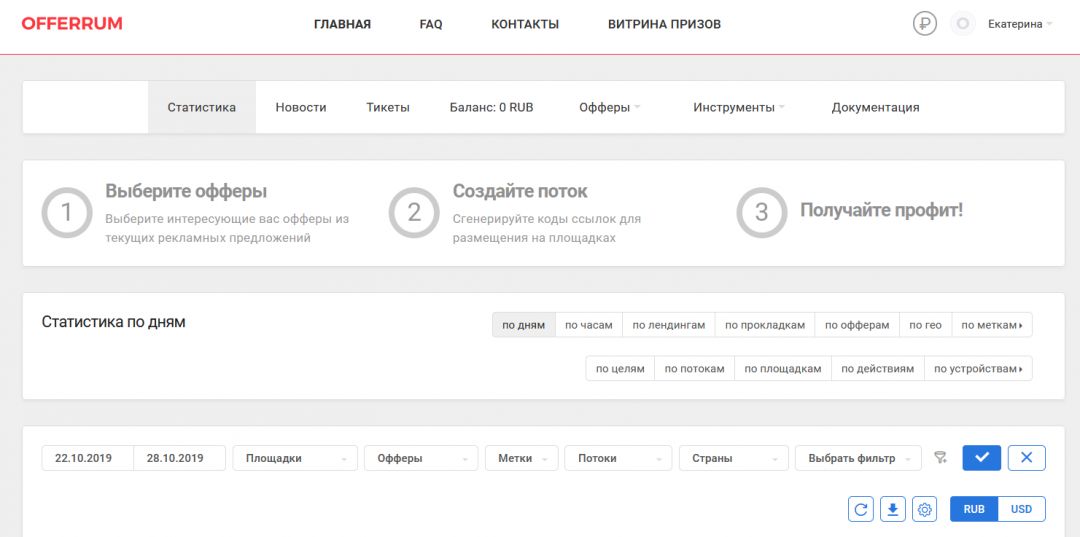This screenshot has width=1080, height=537.
Task: Expand the по устройствам statistics option
Action: [978, 368]
